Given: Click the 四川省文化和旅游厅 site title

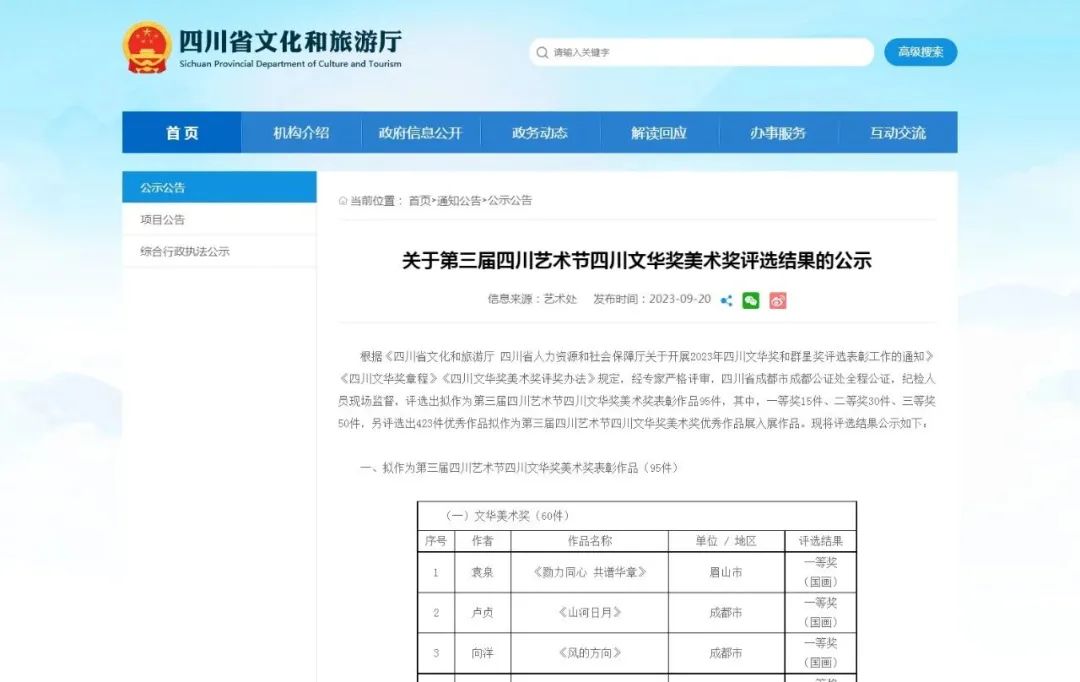Looking at the screenshot, I should (290, 41).
